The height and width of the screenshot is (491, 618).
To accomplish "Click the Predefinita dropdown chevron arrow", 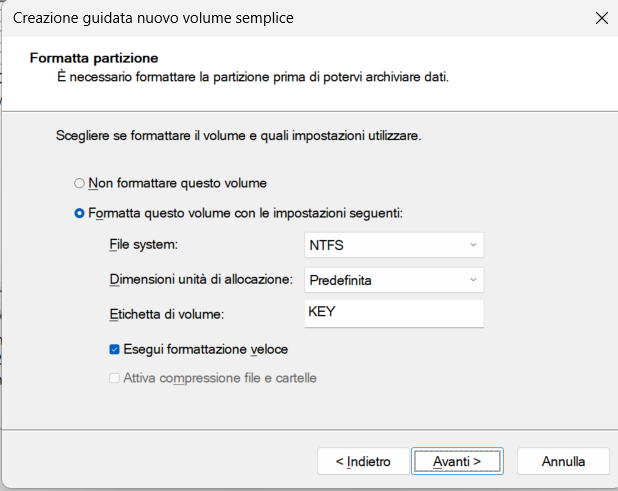I will tap(473, 280).
